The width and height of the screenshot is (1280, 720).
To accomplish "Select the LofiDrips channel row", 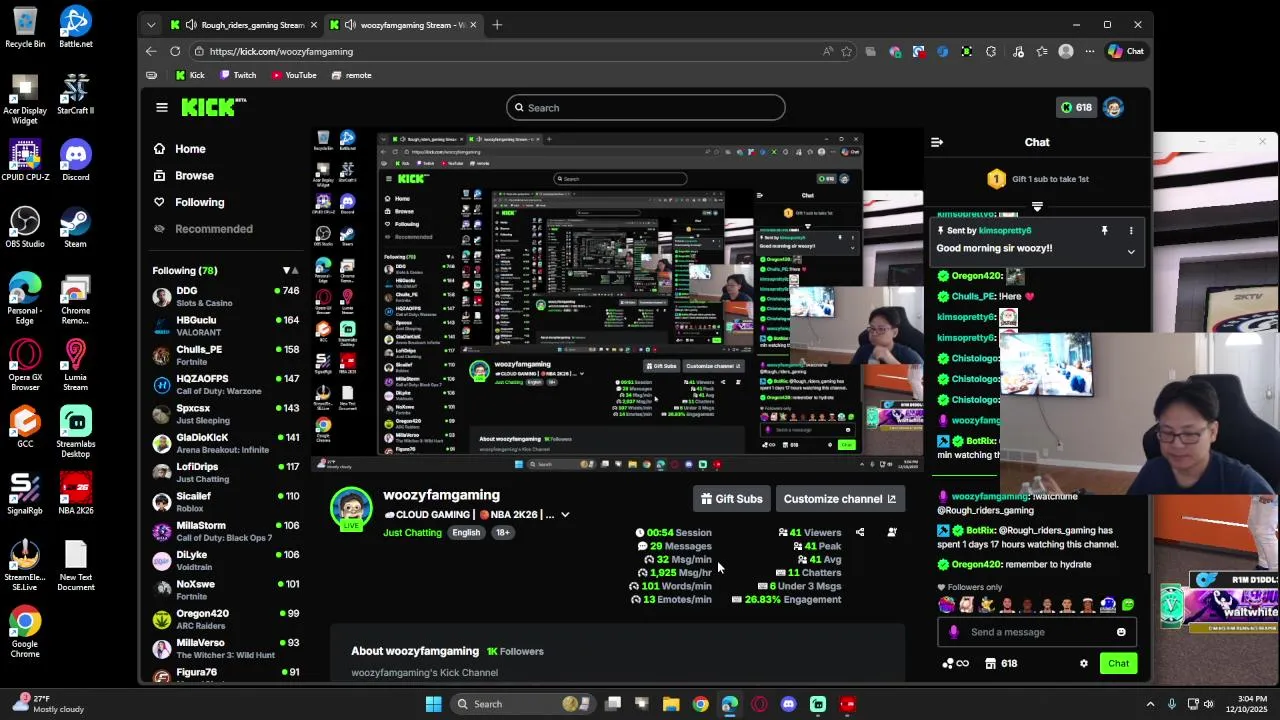I will click(226, 473).
